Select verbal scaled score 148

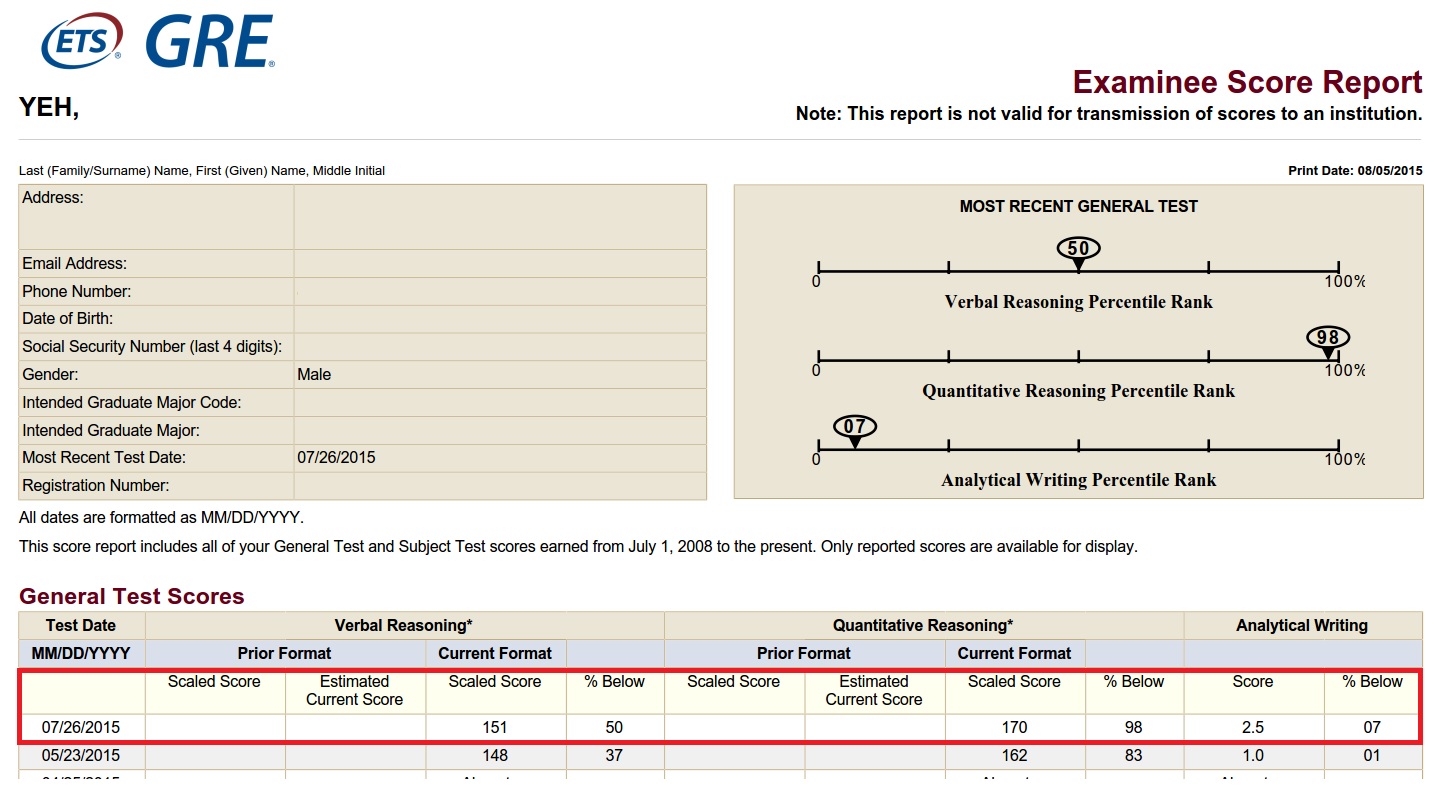point(495,756)
